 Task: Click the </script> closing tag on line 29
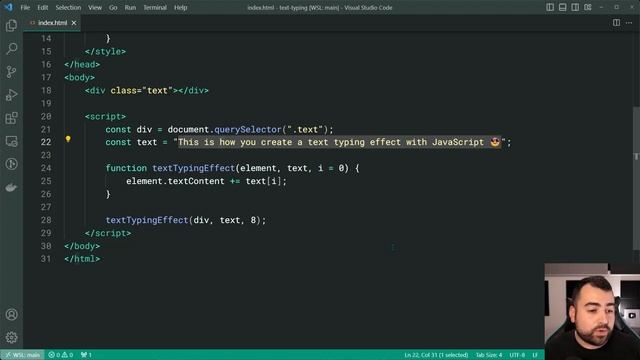(x=108, y=233)
